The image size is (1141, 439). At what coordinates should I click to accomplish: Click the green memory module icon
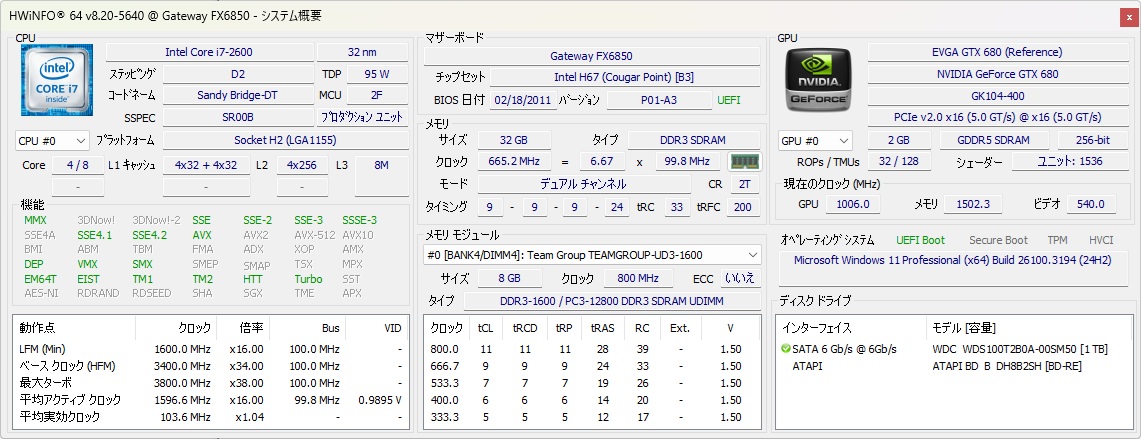click(x=744, y=161)
